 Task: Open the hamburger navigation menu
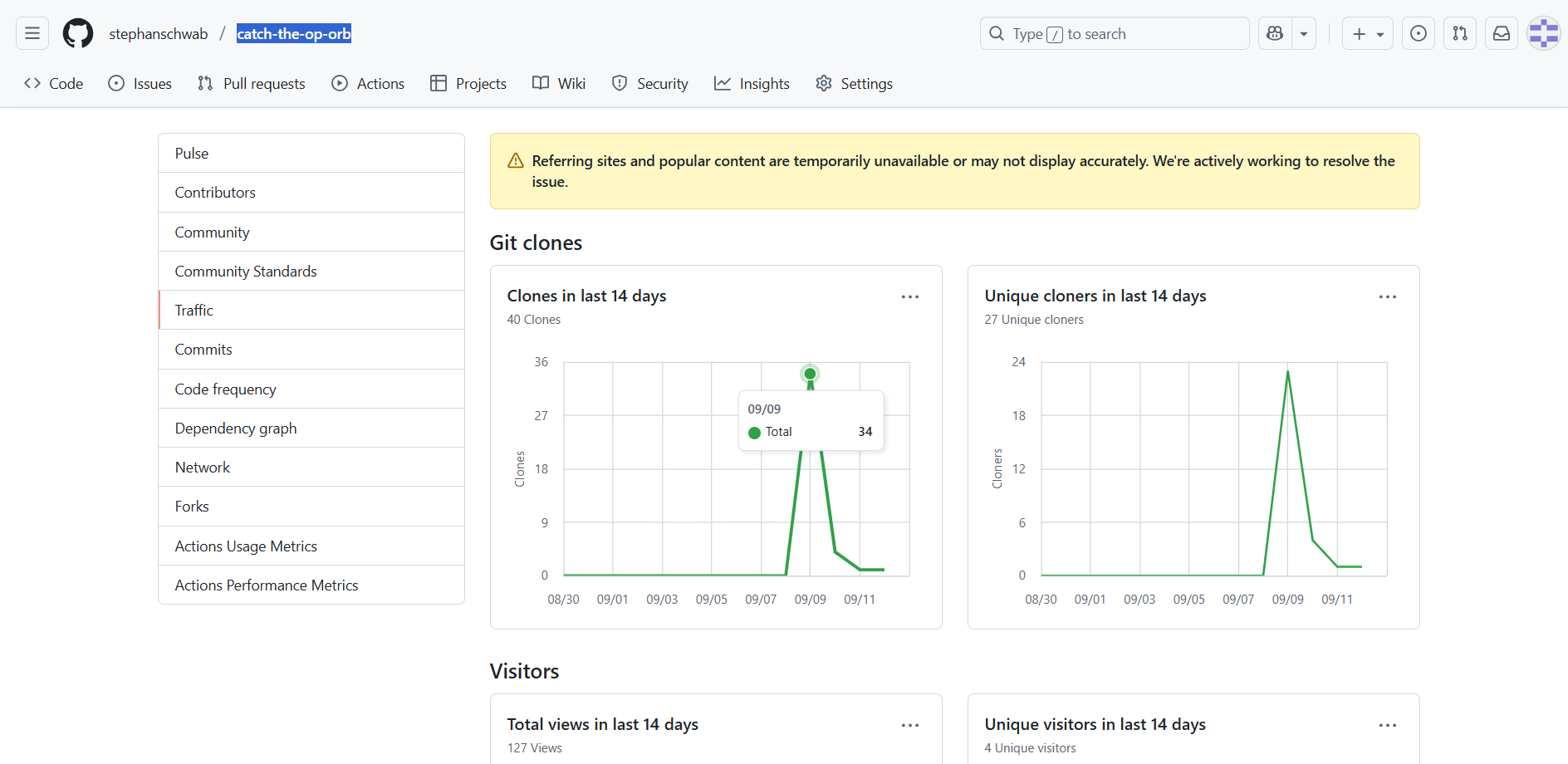point(32,34)
